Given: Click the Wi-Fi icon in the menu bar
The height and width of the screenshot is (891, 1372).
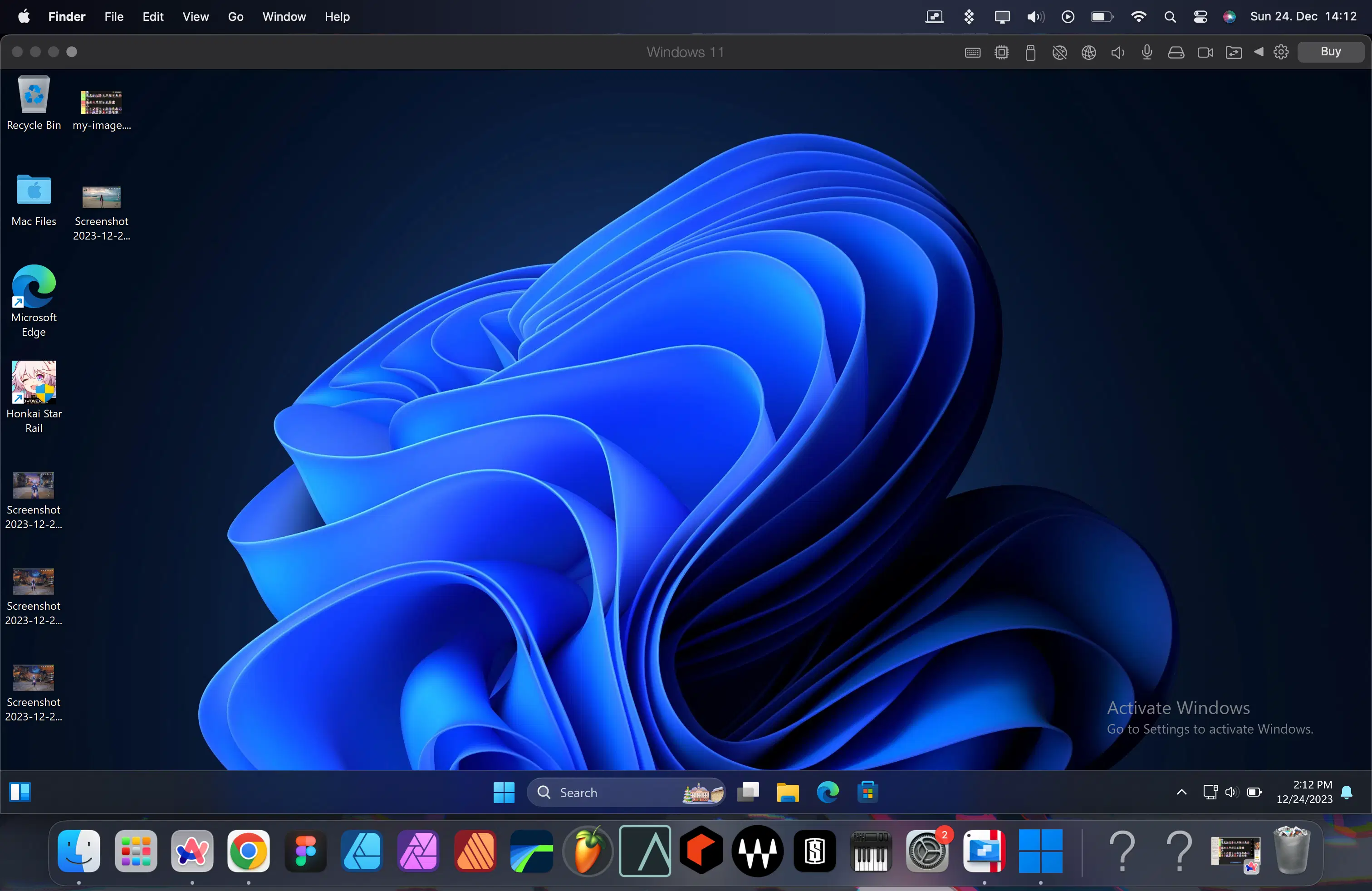Looking at the screenshot, I should coord(1138,17).
